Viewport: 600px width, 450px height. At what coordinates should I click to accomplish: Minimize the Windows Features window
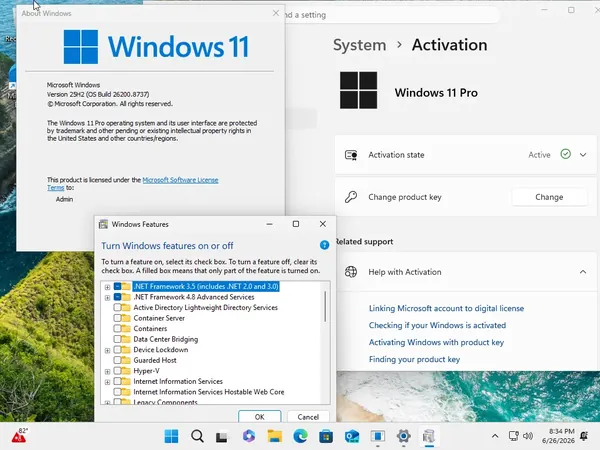pyautogui.click(x=269, y=224)
